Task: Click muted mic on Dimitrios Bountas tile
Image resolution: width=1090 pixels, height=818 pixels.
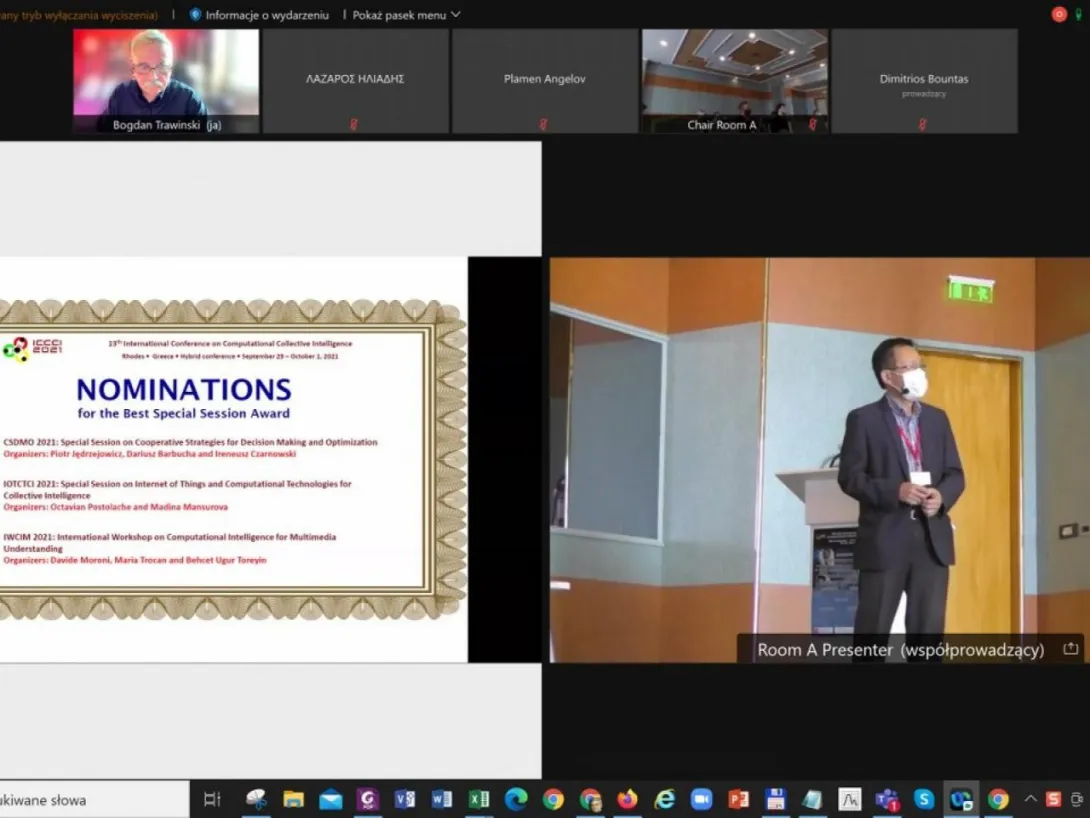Action: [922, 125]
